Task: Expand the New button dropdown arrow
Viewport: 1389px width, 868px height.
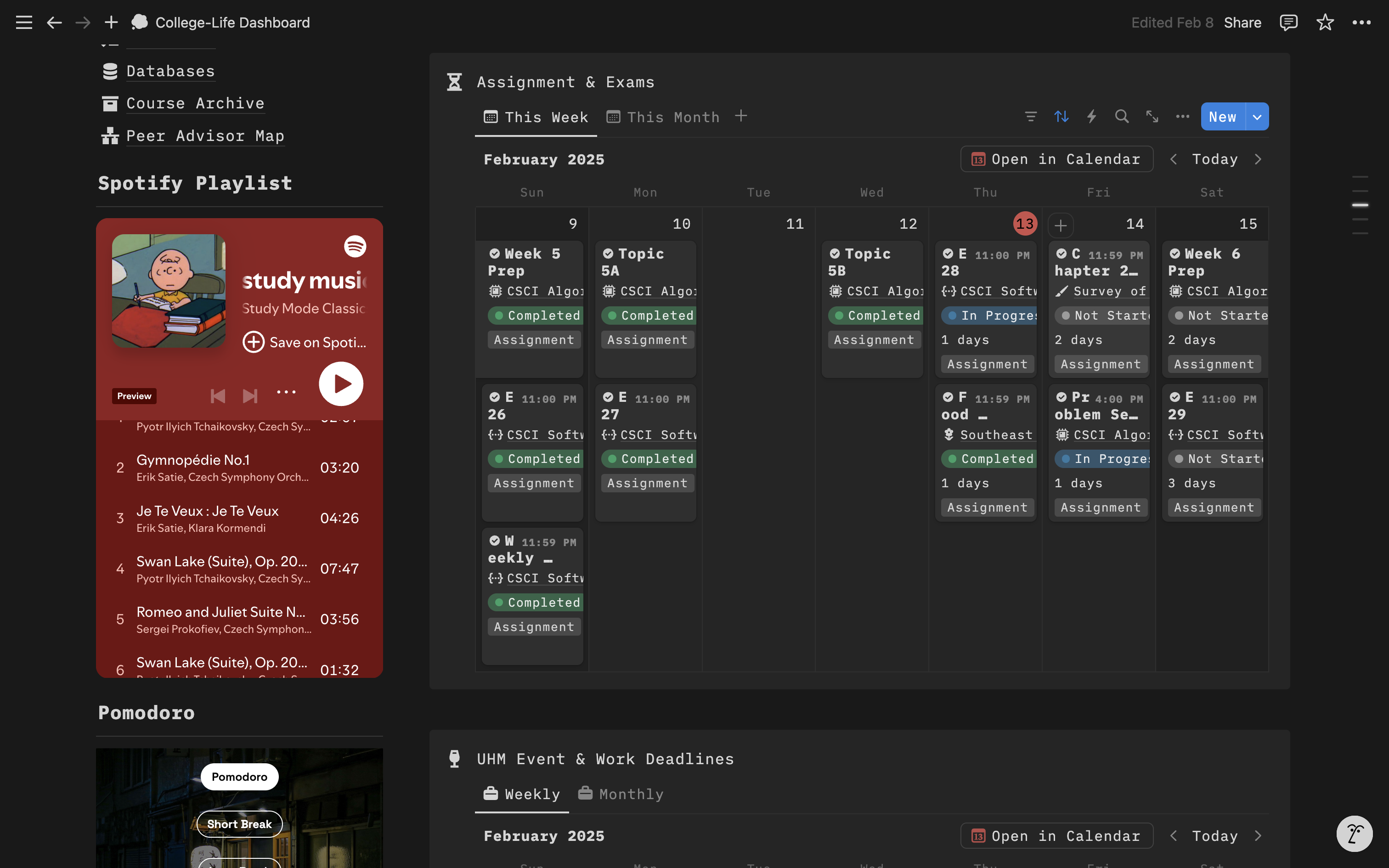Action: click(1257, 117)
